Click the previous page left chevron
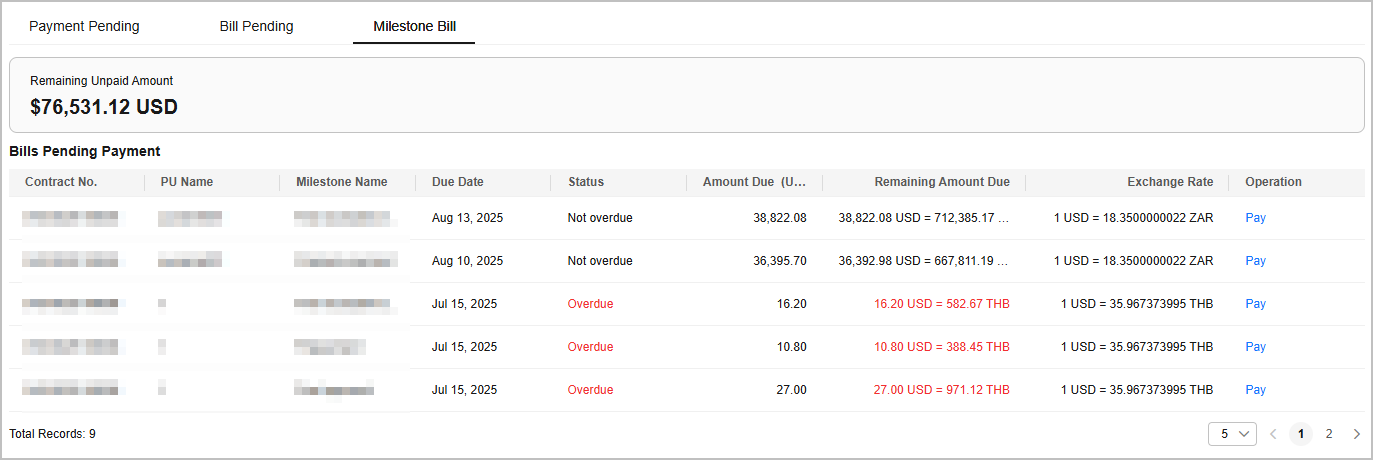The width and height of the screenshot is (1373, 460). point(1273,434)
